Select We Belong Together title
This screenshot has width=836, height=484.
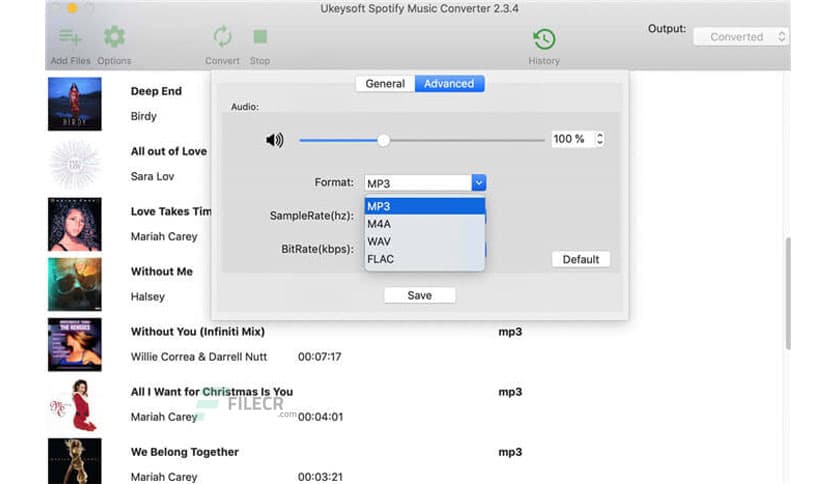(184, 452)
